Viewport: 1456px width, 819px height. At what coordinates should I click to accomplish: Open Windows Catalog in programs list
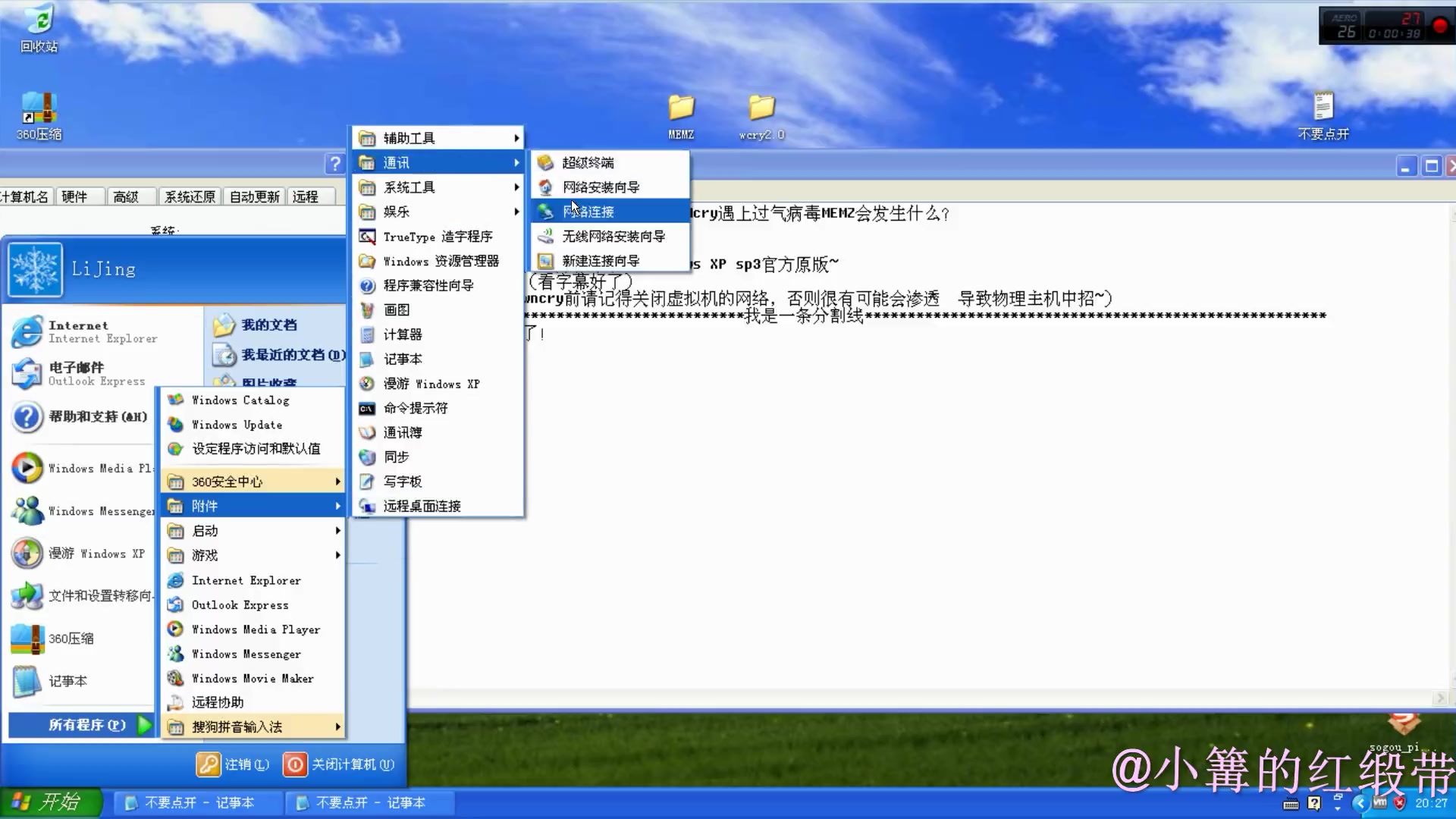[x=253, y=400]
